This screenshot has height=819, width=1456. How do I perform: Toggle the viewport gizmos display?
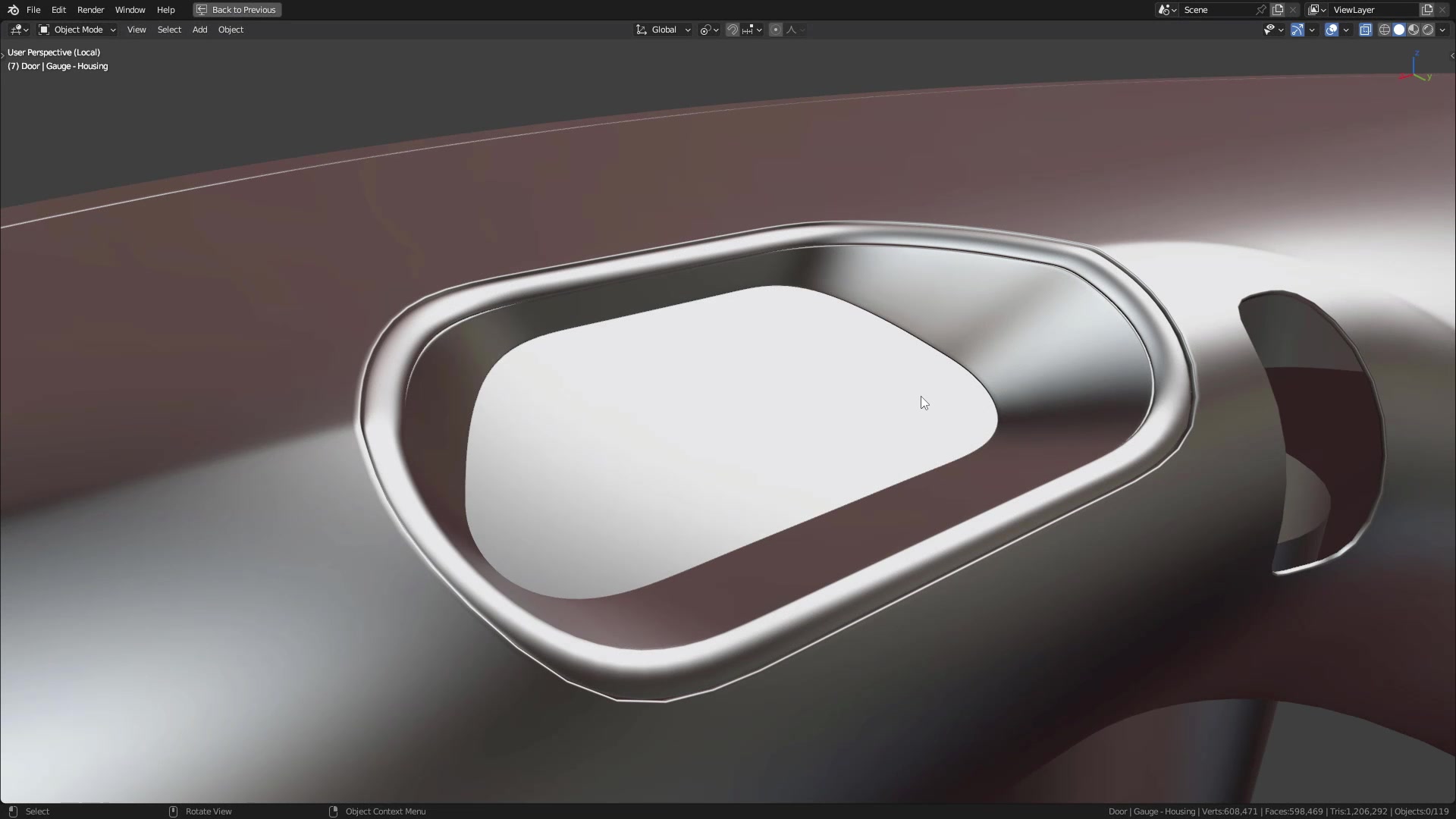1298,30
